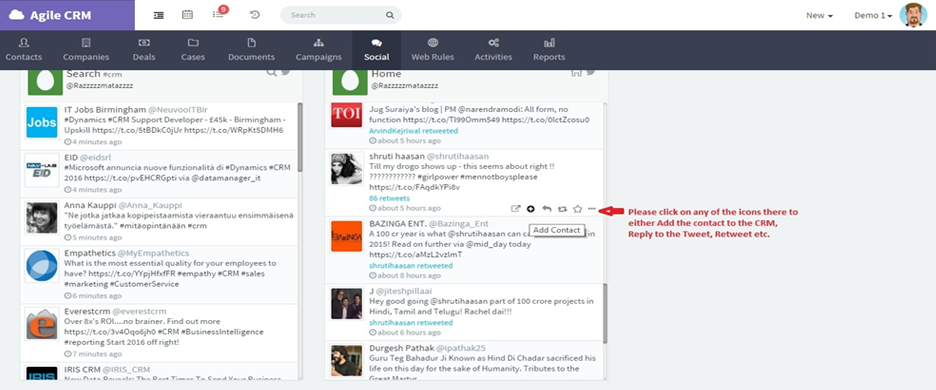The width and height of the screenshot is (936, 390).
Task: Click the search magnifier in search box
Action: 390,15
